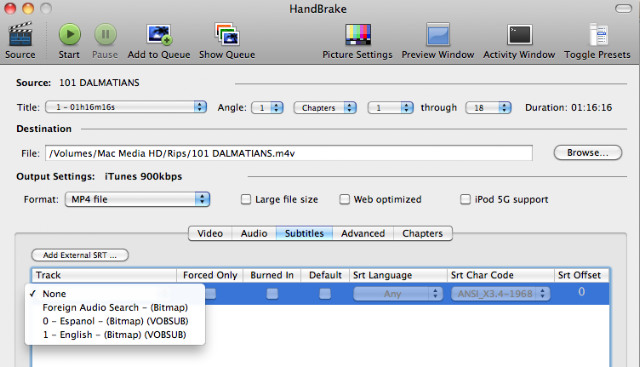The width and height of the screenshot is (640, 367).
Task: Add job using Add to Queue icon
Action: tap(159, 34)
